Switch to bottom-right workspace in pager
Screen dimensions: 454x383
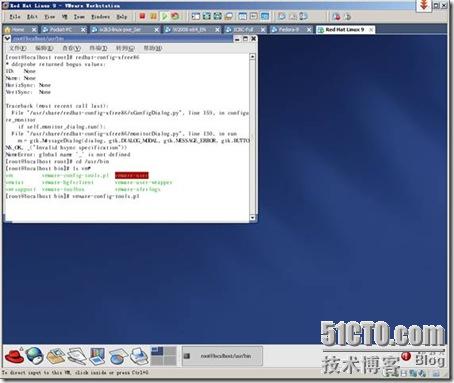170,360
